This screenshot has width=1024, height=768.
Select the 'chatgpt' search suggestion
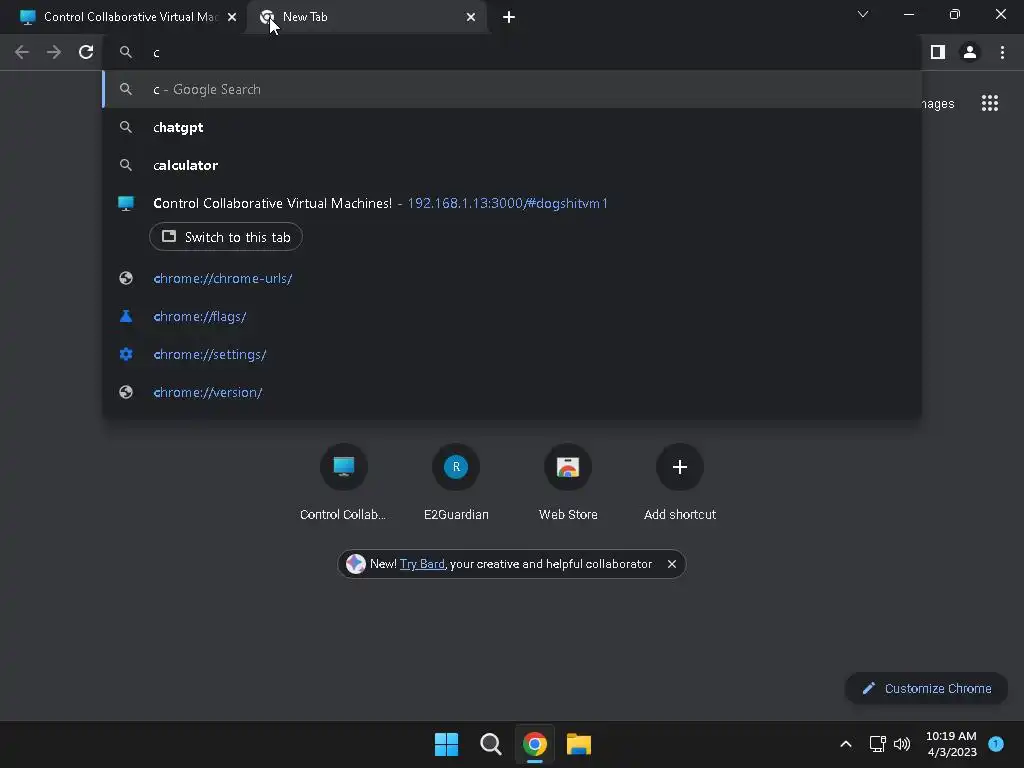(512, 127)
